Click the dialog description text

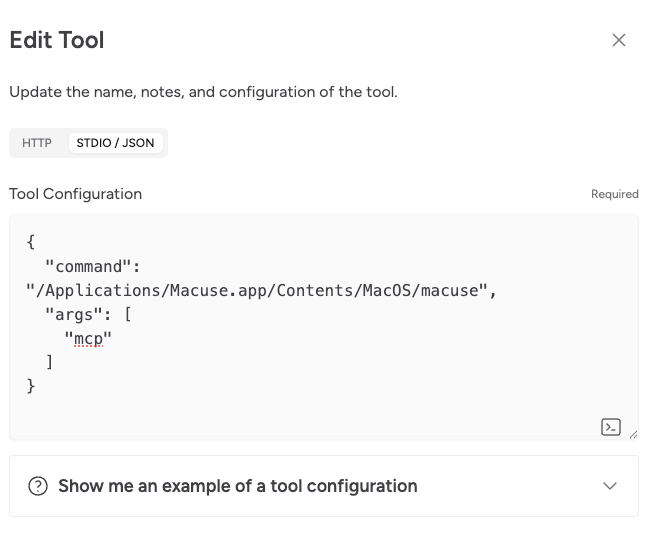click(203, 92)
